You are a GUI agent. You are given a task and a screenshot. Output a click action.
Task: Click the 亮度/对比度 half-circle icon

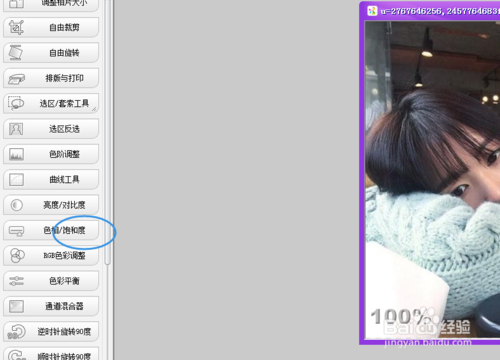[x=16, y=205]
